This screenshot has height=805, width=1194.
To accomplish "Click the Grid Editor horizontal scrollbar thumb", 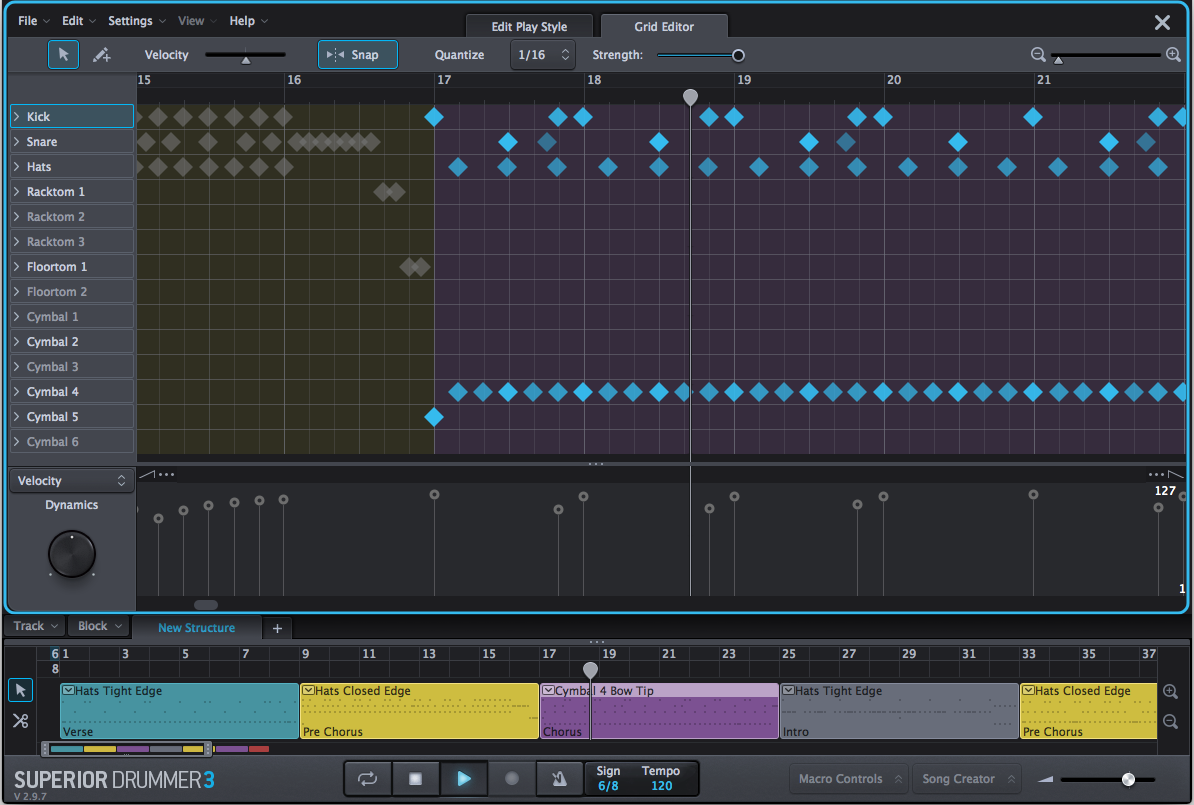I will [206, 605].
